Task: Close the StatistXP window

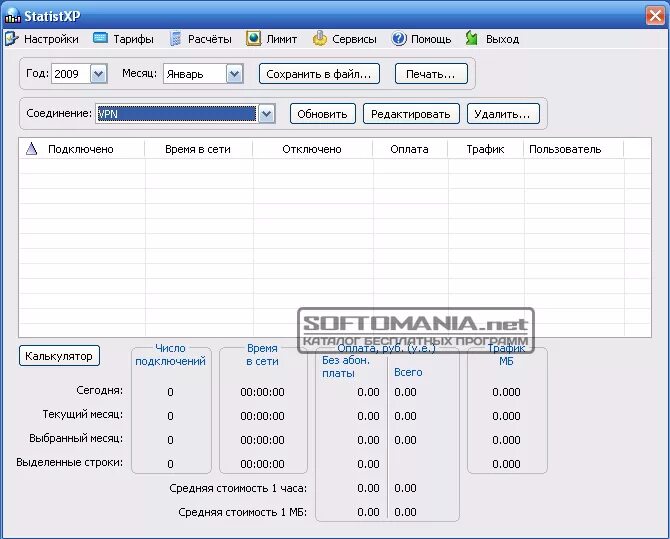Action: click(655, 16)
